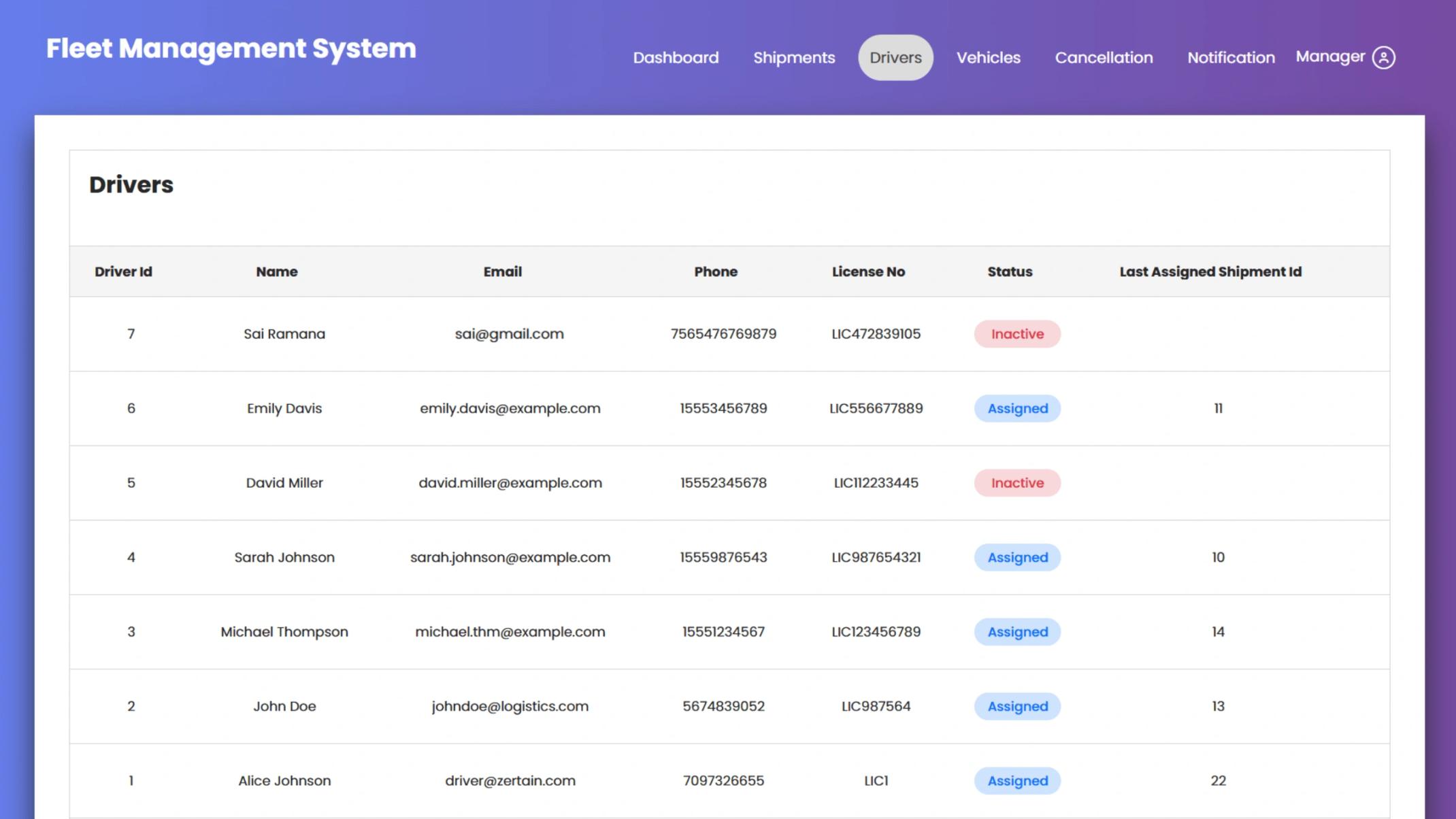Screen dimensions: 1456x819
Task: Click David Miller's Inactive status badge
Action: point(1017,483)
